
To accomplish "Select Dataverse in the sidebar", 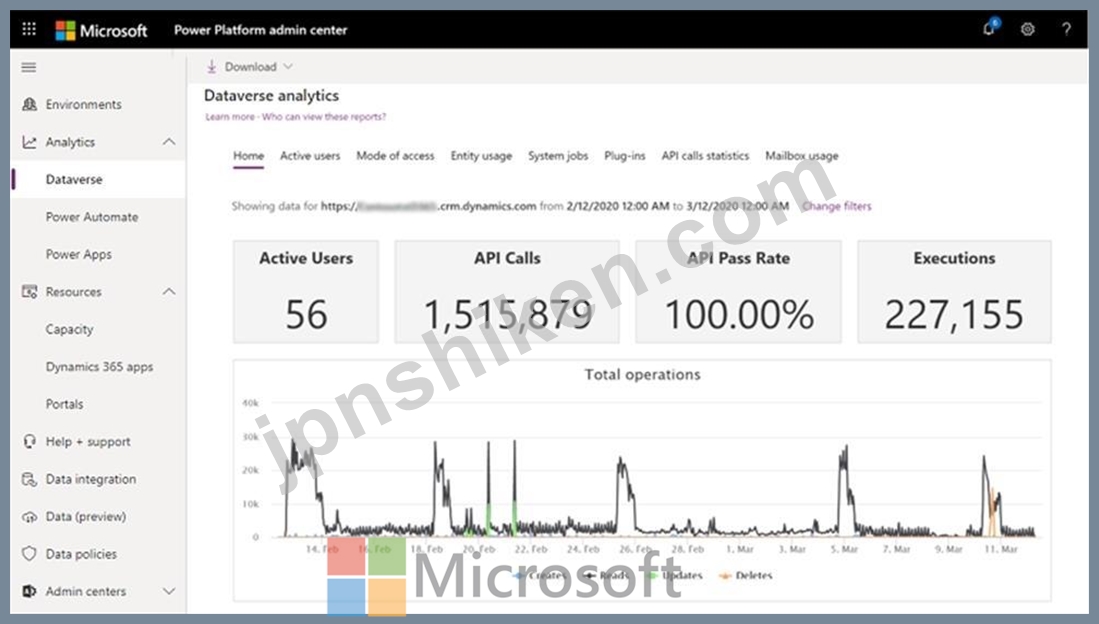I will point(99,179).
